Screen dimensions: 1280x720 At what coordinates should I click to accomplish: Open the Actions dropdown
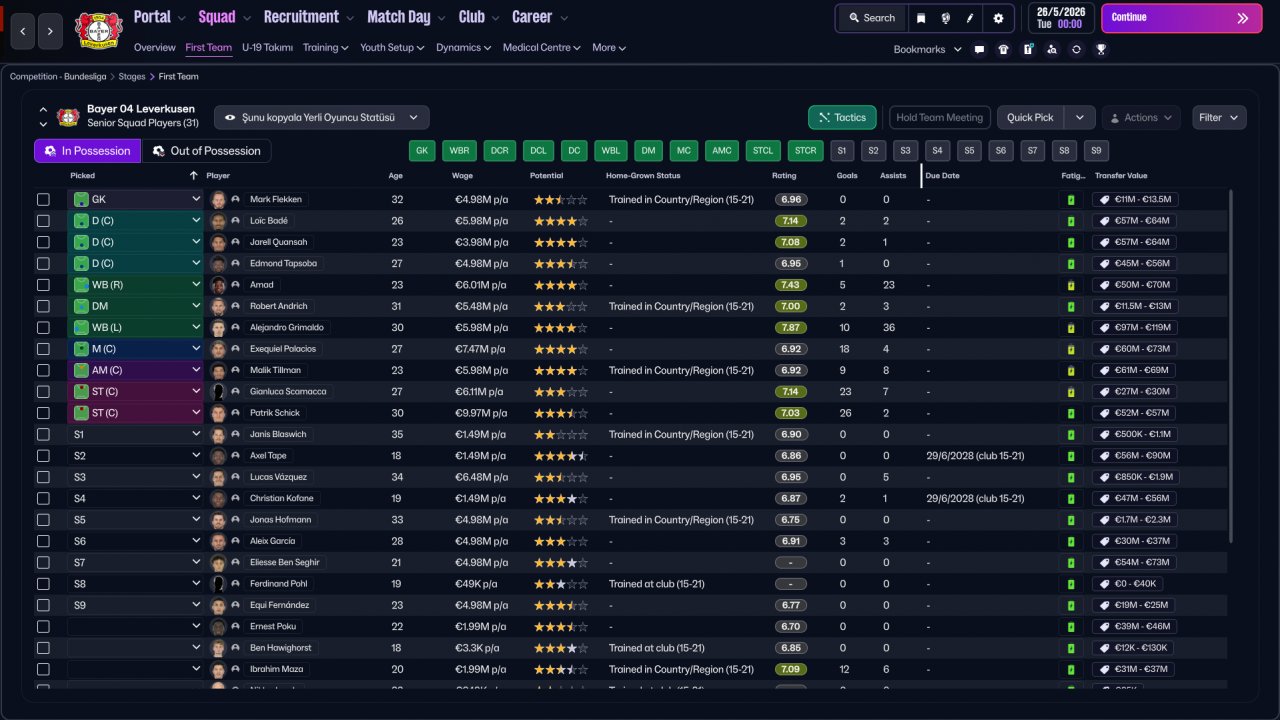click(1141, 117)
